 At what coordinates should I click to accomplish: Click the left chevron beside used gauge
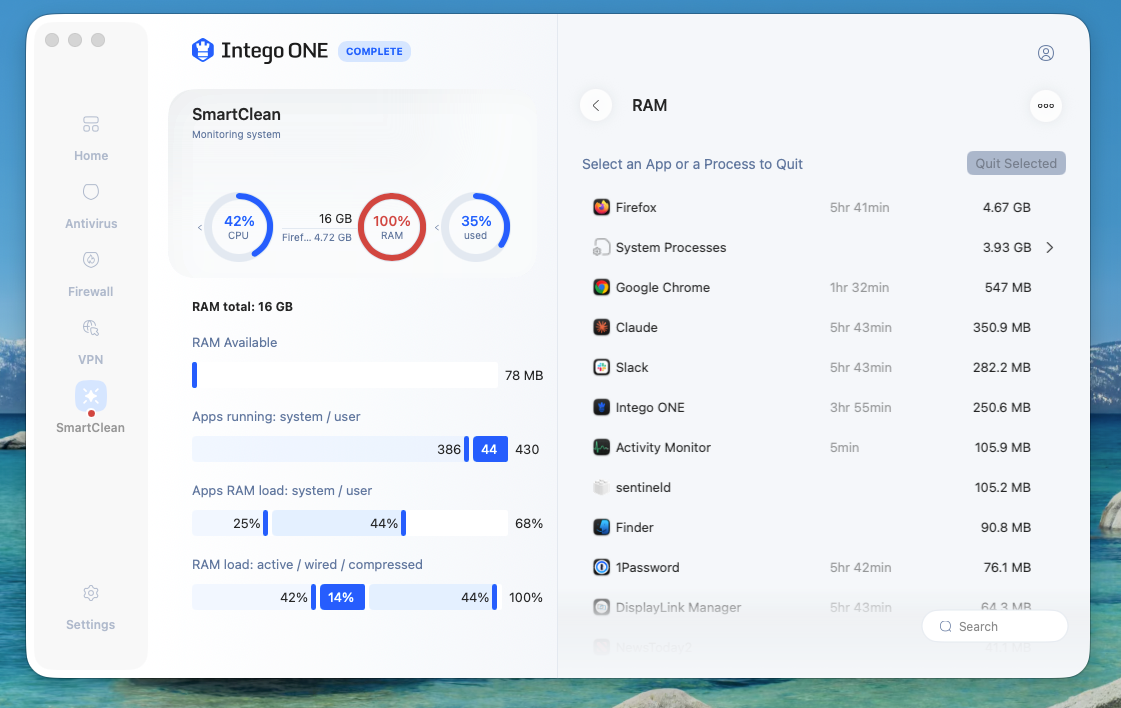tap(437, 227)
